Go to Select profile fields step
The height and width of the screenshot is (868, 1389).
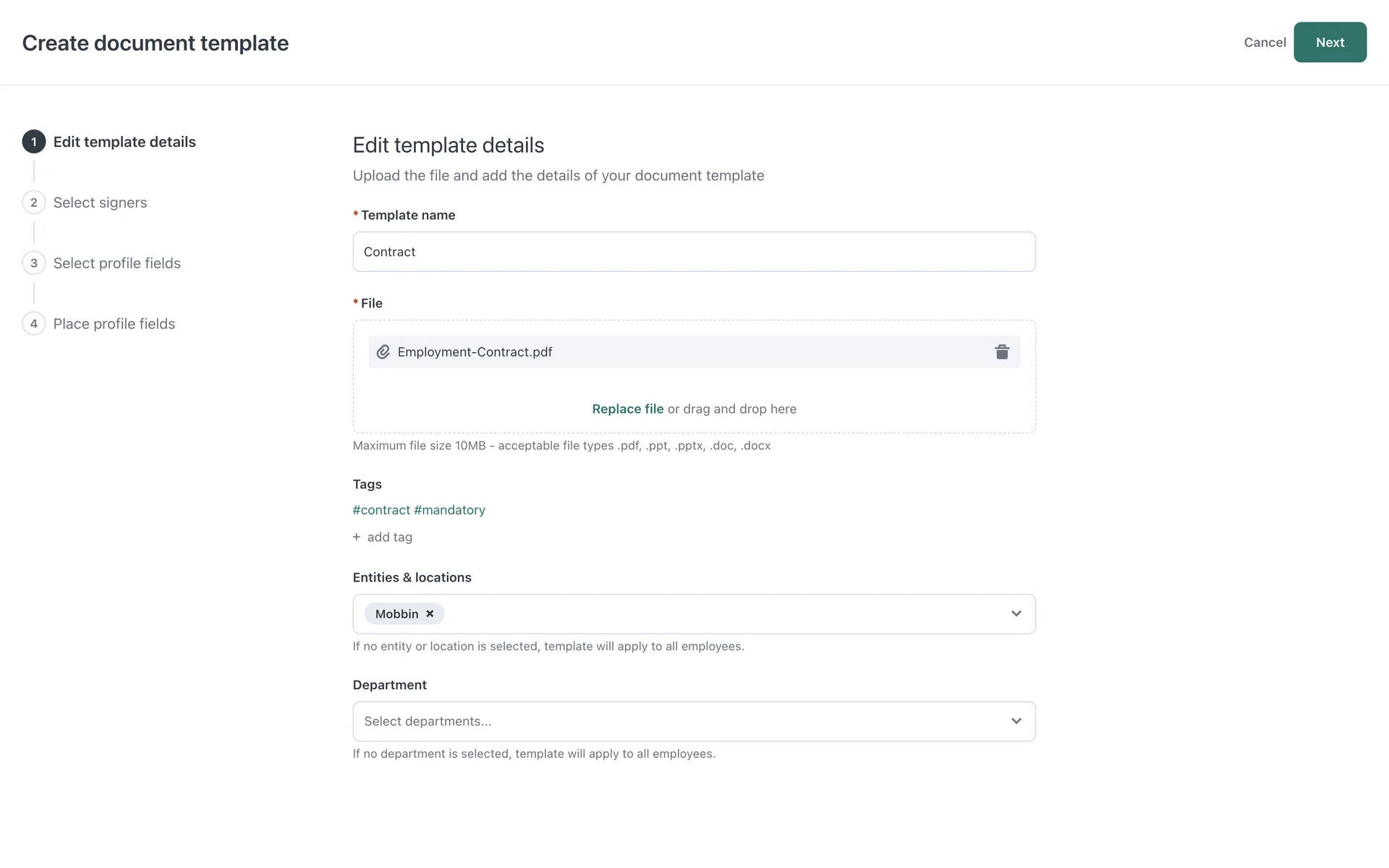click(116, 263)
